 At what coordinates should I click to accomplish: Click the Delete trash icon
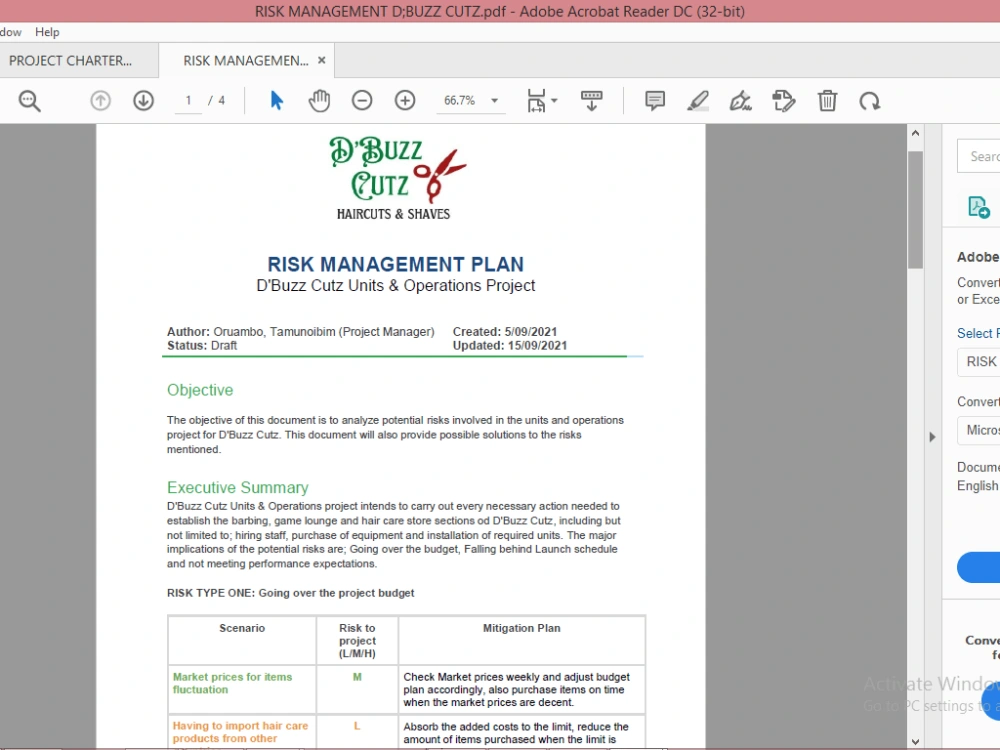pyautogui.click(x=827, y=101)
